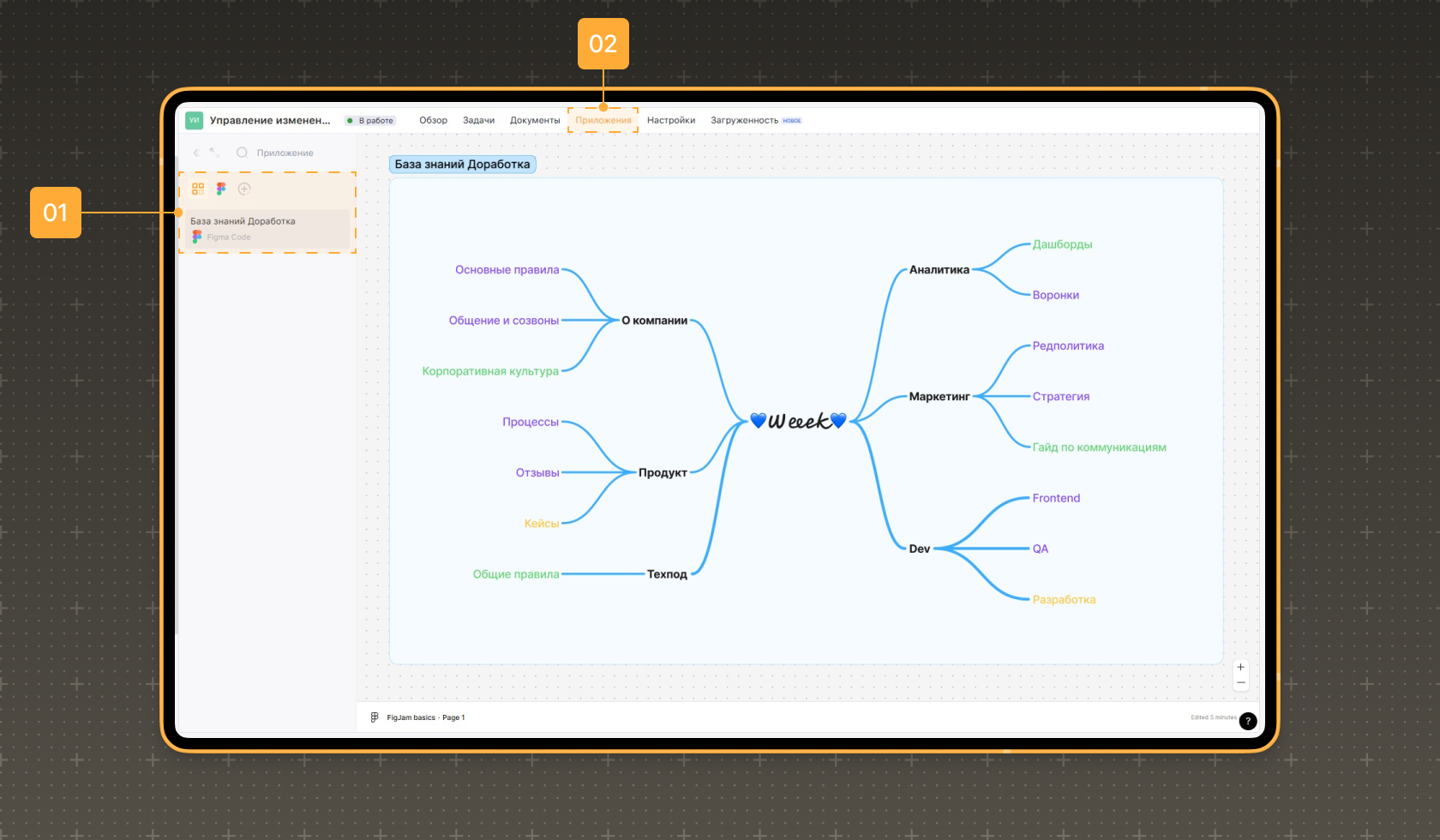Click the 'Кейсы' node
Image resolution: width=1440 pixels, height=840 pixels.
(542, 523)
